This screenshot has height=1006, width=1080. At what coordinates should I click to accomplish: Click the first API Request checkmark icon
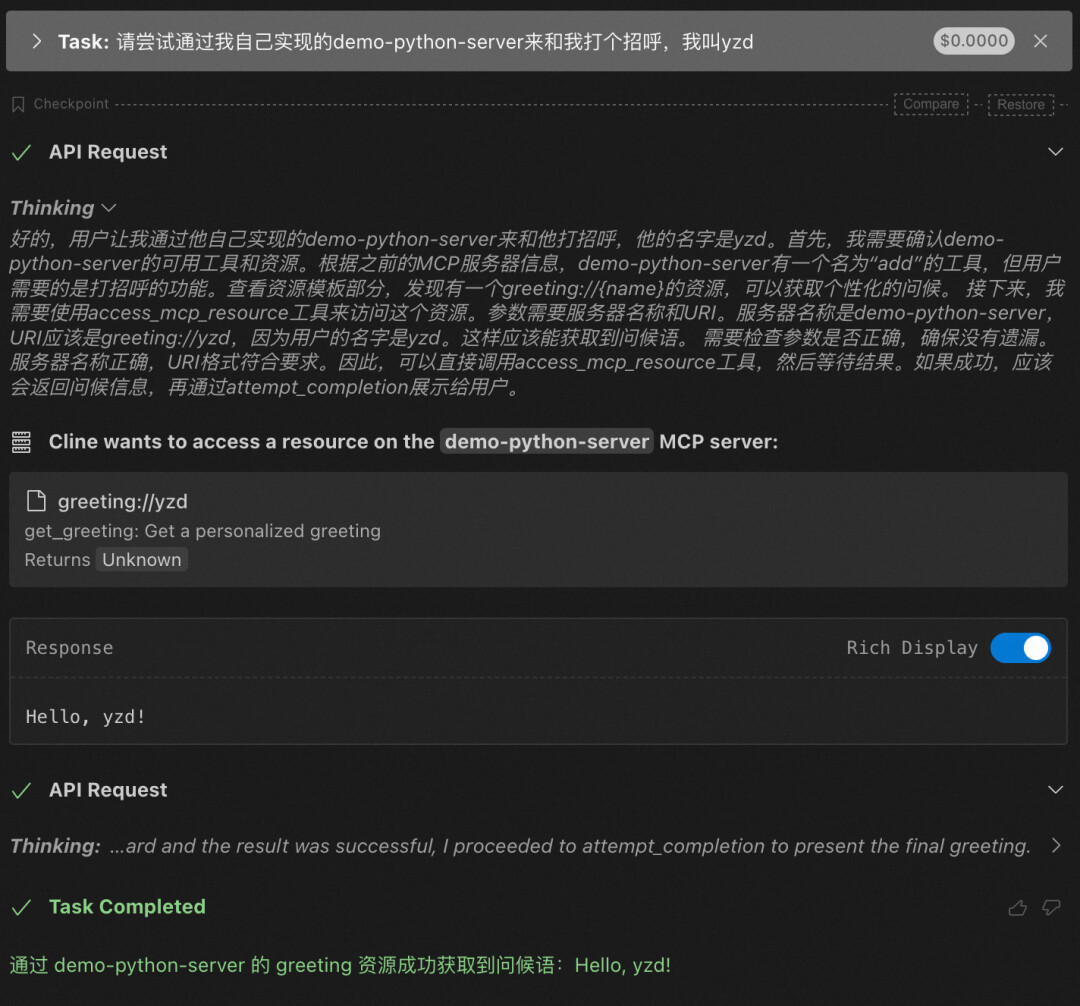pos(21,152)
